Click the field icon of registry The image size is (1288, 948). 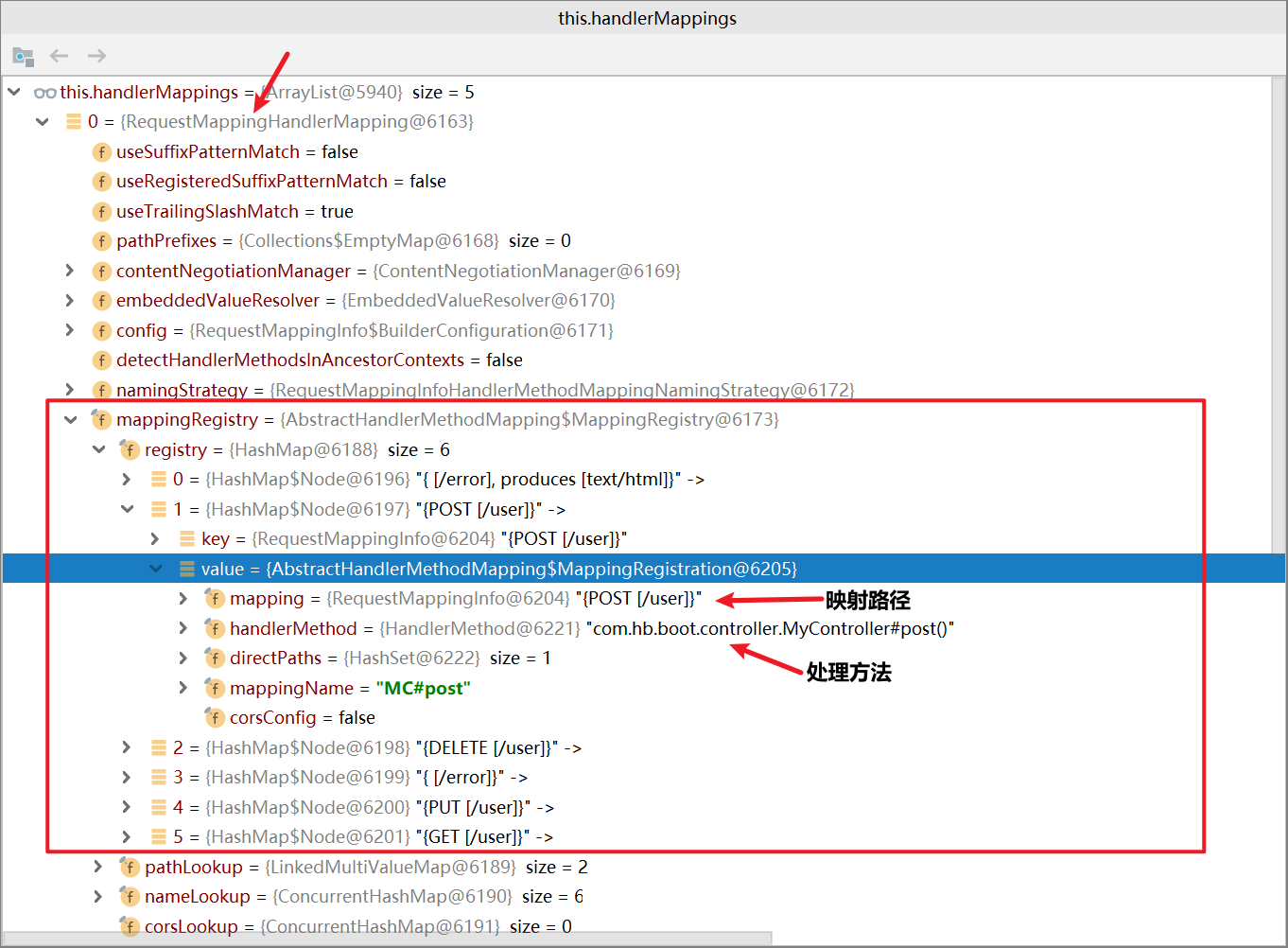tap(130, 449)
